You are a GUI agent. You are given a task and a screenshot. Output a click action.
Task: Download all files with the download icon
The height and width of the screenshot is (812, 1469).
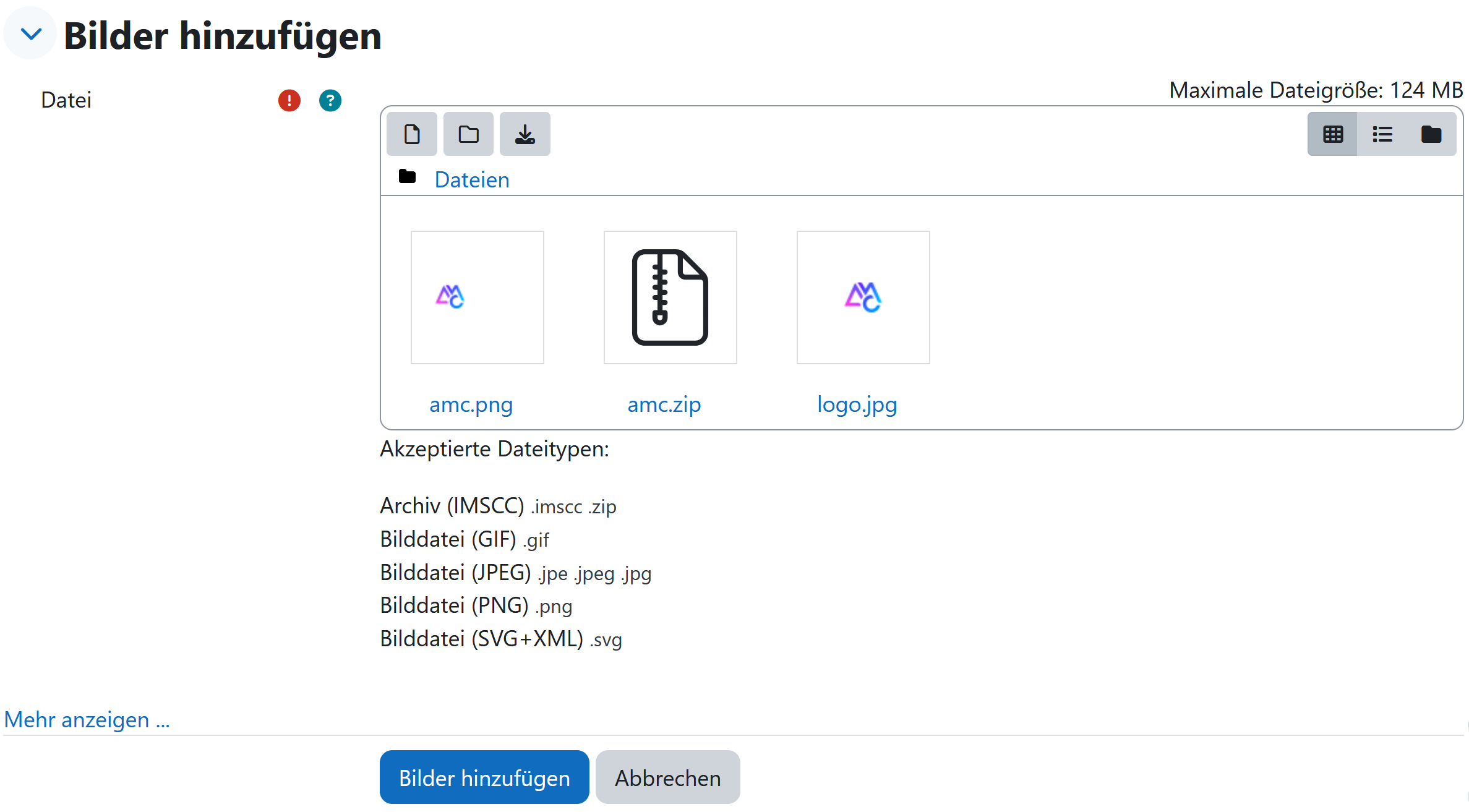(x=525, y=134)
